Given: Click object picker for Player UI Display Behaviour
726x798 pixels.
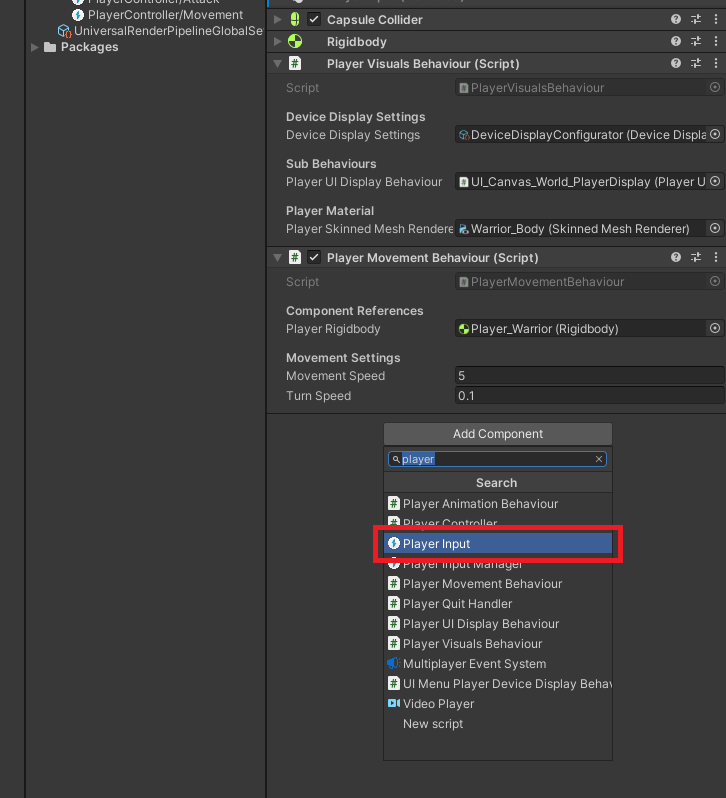Looking at the screenshot, I should 715,181.
